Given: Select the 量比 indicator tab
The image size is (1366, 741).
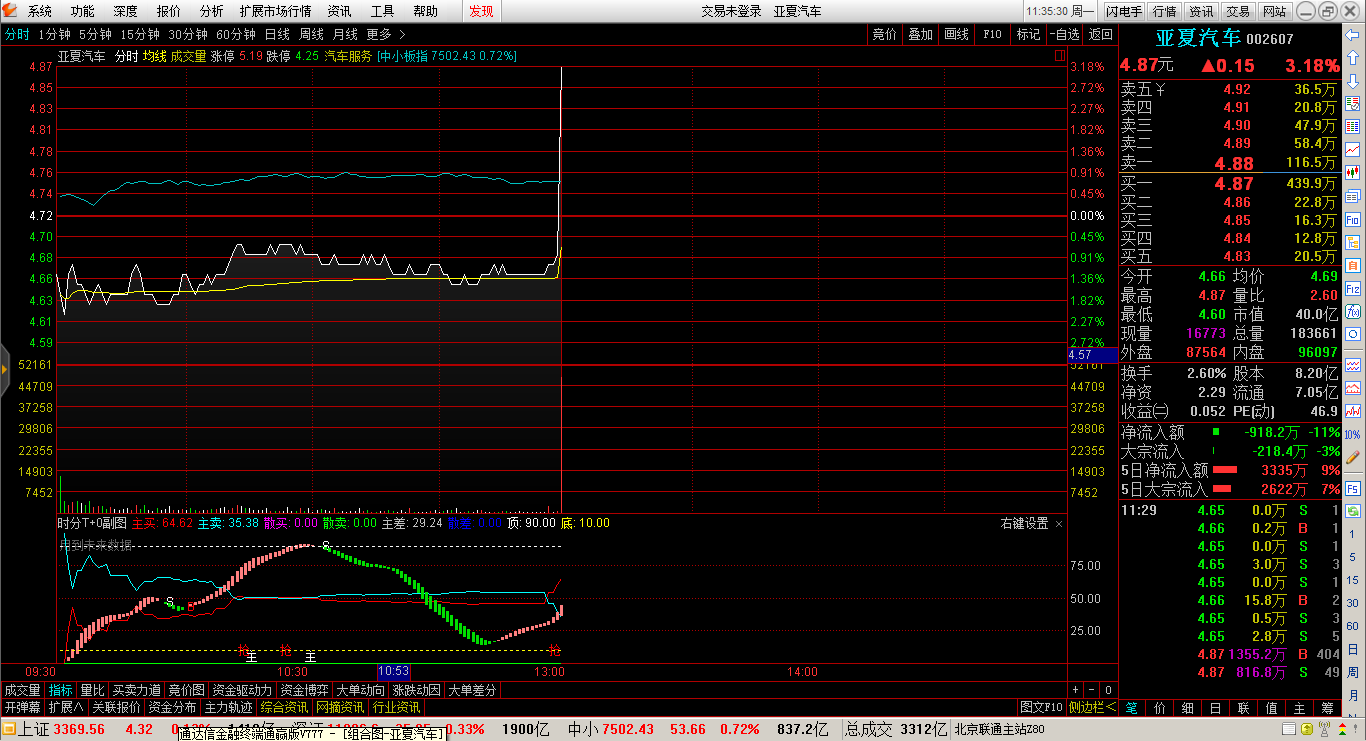Looking at the screenshot, I should [x=92, y=690].
